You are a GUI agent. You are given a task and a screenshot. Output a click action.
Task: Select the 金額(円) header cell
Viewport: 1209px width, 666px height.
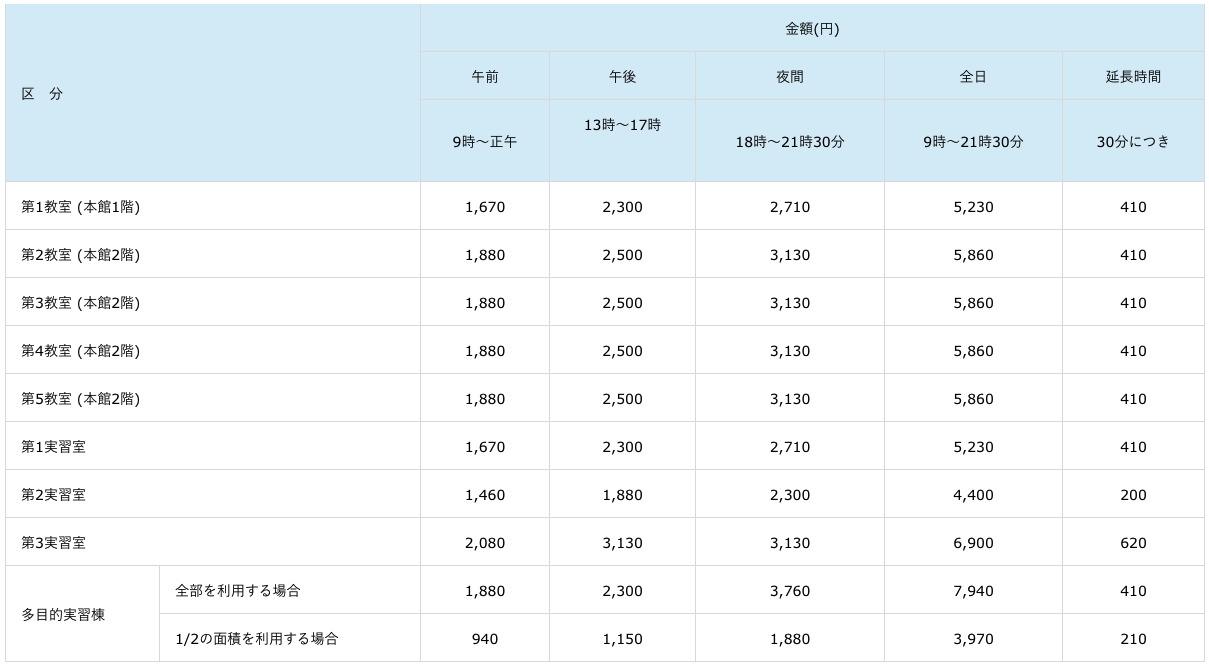pyautogui.click(x=812, y=29)
